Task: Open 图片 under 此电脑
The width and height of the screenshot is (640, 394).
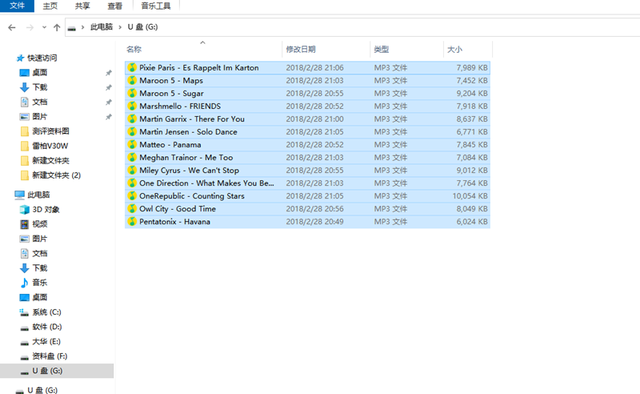Action: pyautogui.click(x=40, y=239)
